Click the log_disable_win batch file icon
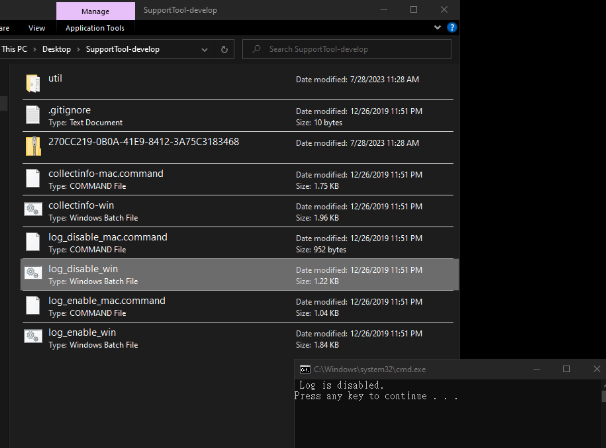Viewport: 606px width, 448px height. [x=33, y=273]
